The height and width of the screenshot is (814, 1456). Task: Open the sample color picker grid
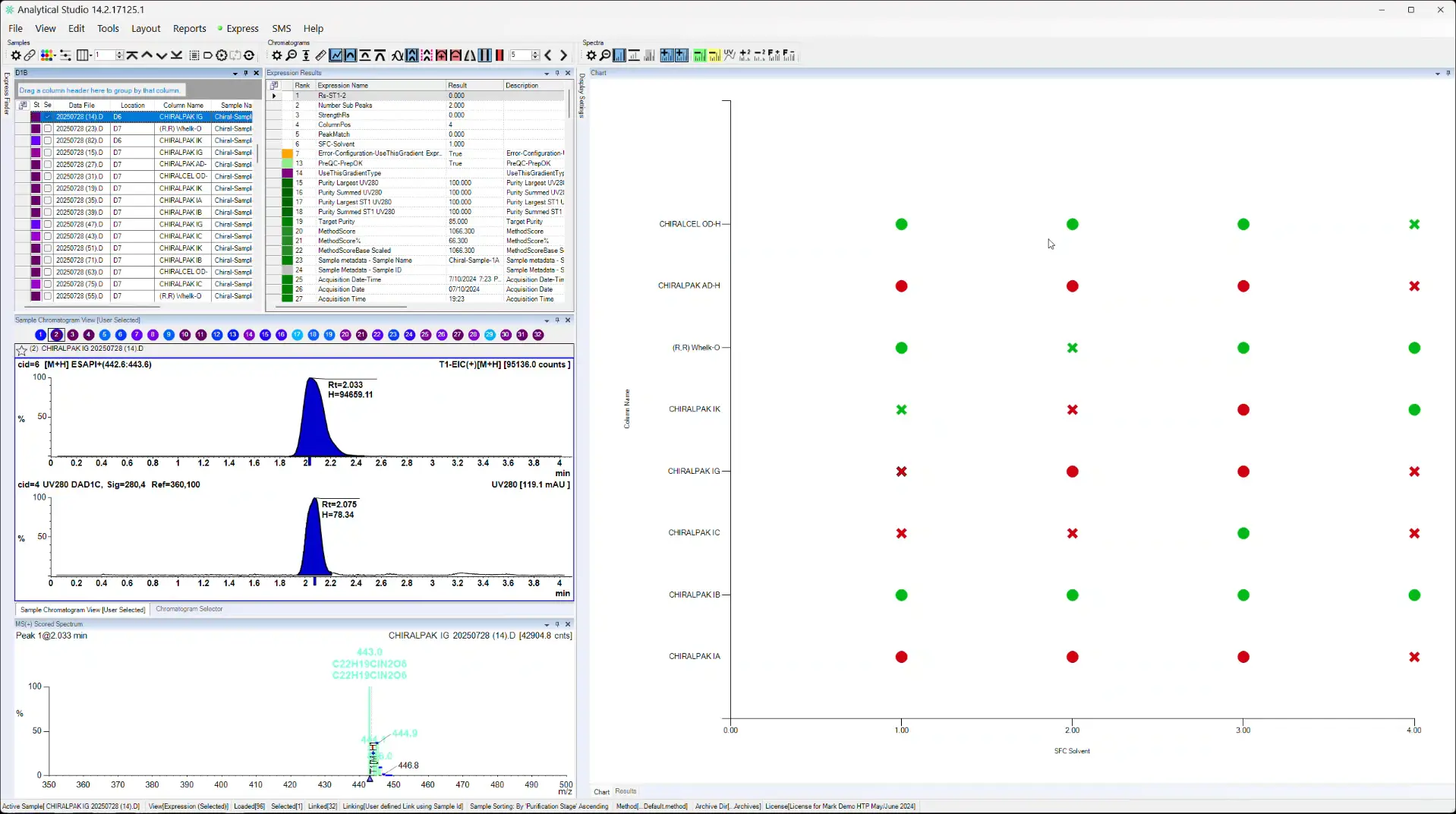click(x=46, y=55)
